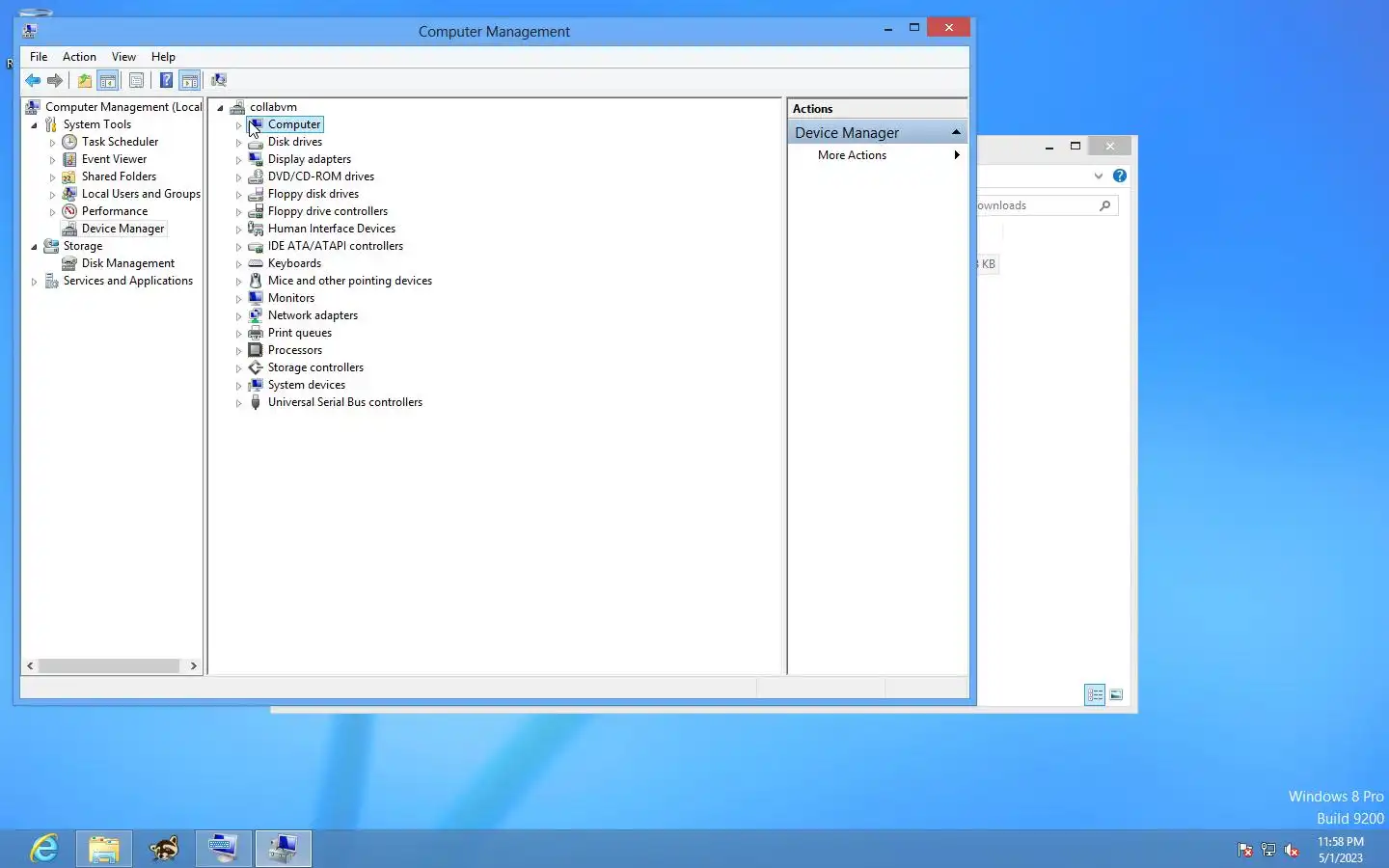Expand the Local Users and Groups node
Viewport: 1389px width, 868px height.
tap(53, 195)
